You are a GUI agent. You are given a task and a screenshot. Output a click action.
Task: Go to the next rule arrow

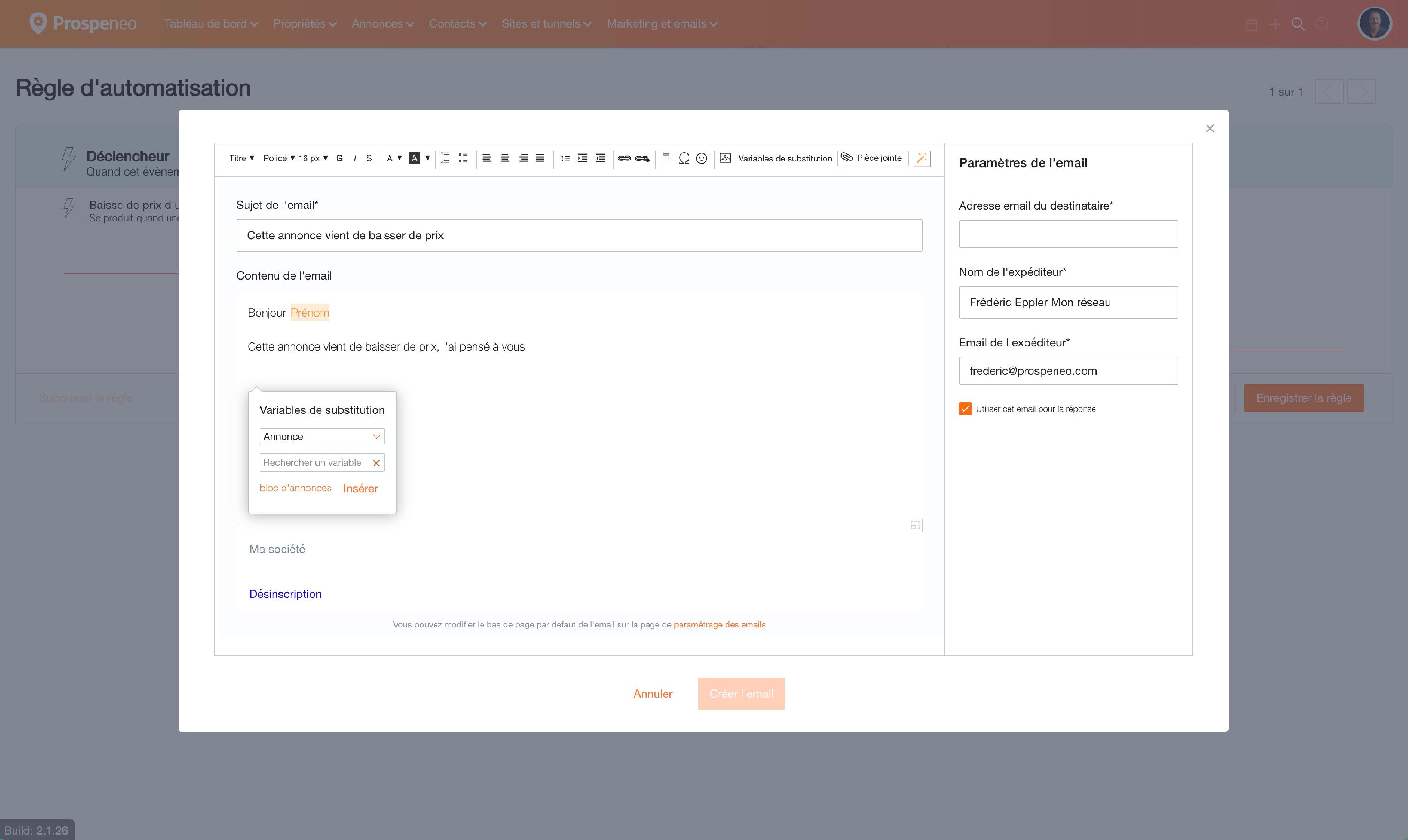click(x=1361, y=92)
